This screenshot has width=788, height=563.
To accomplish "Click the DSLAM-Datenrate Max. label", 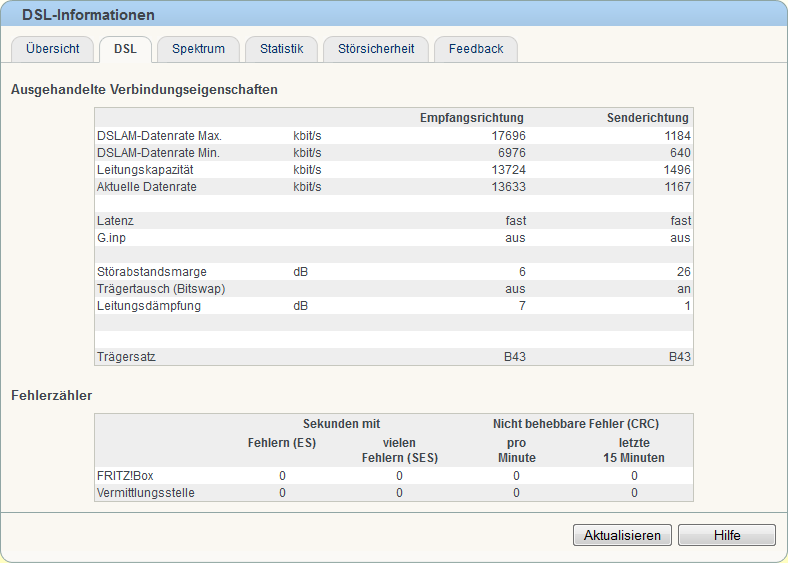I will coord(159,136).
